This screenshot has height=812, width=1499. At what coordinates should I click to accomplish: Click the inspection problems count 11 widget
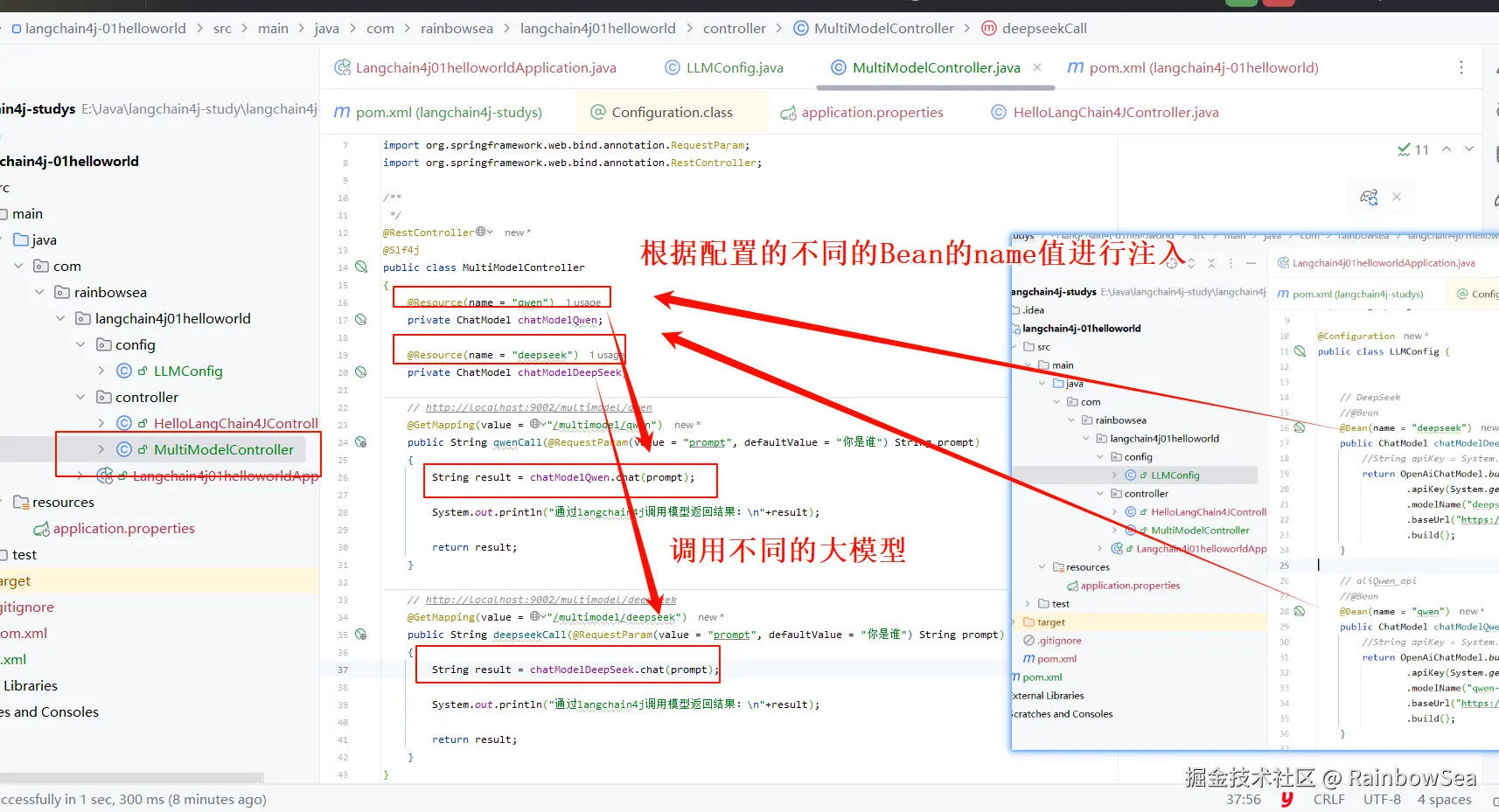click(x=1413, y=149)
